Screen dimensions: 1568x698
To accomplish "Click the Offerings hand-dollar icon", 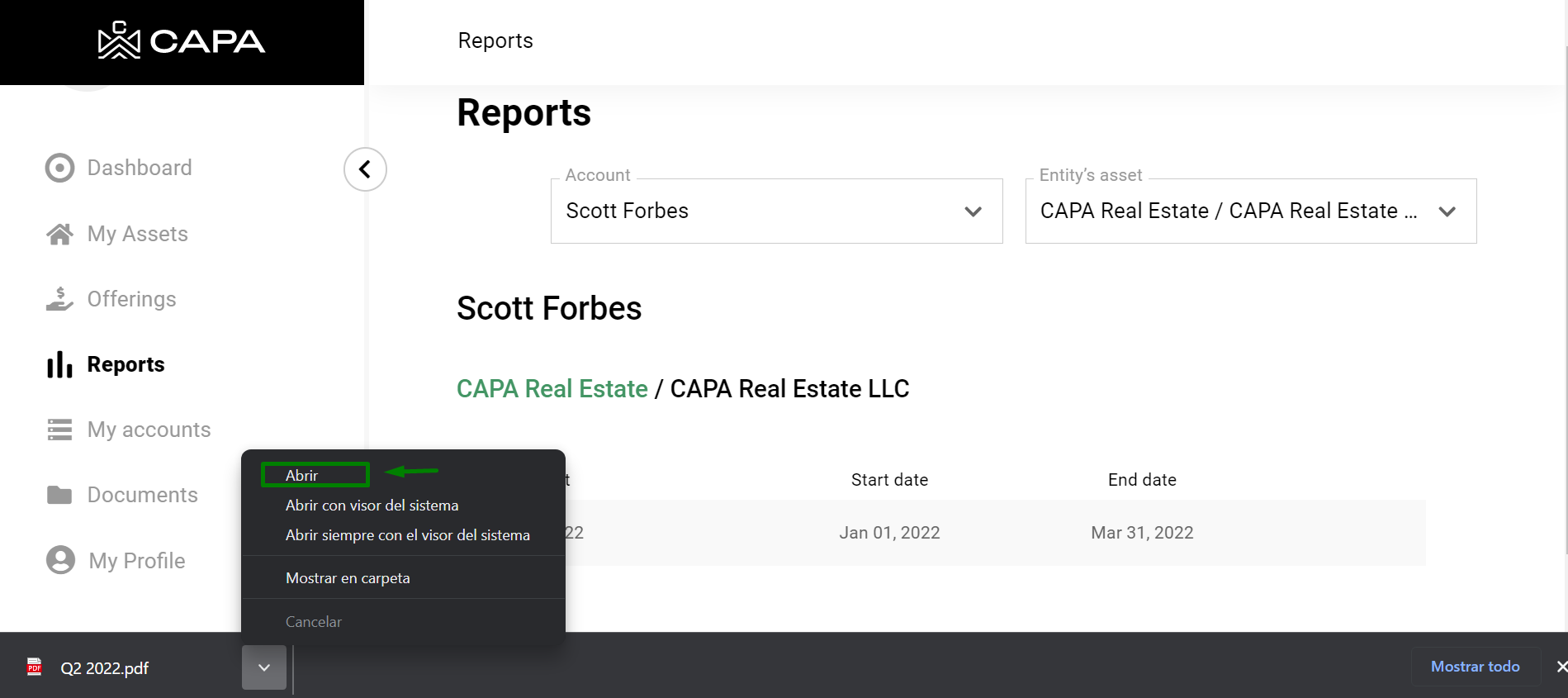I will coord(59,299).
